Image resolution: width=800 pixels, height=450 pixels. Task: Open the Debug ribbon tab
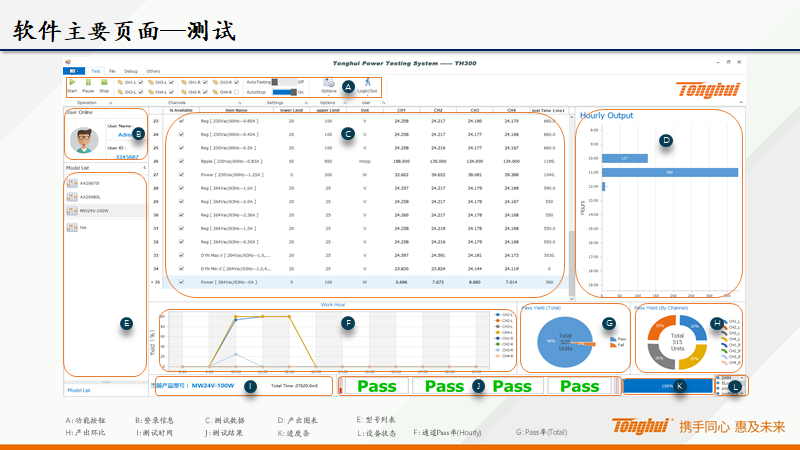pyautogui.click(x=131, y=71)
